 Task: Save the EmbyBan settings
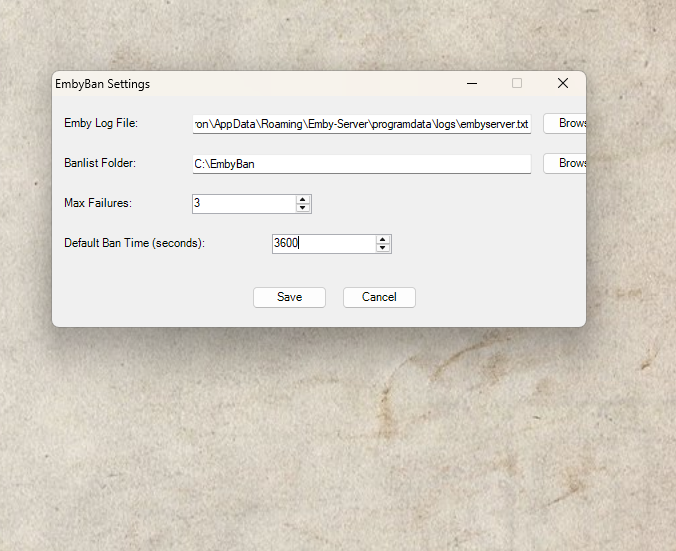(x=289, y=297)
